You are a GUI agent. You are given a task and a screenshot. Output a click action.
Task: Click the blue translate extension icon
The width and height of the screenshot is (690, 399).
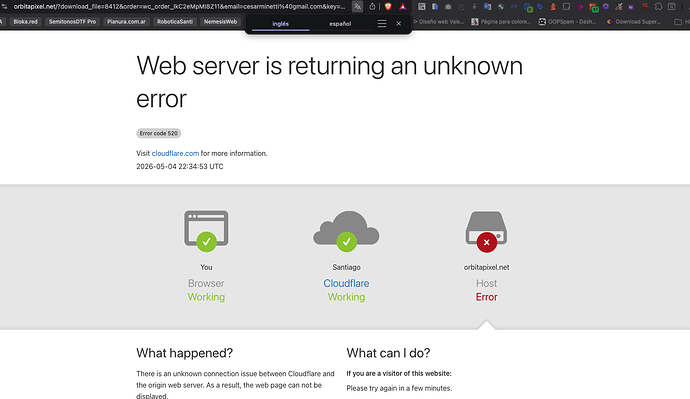click(x=487, y=7)
